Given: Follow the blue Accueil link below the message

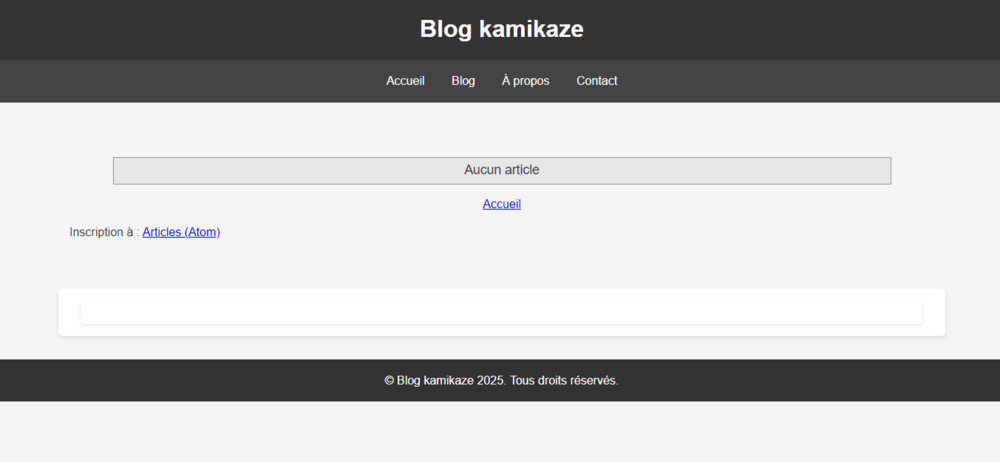Looking at the screenshot, I should tap(501, 204).
